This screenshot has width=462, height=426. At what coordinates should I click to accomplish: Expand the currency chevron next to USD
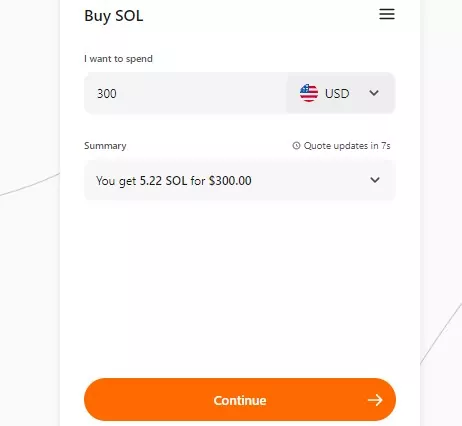(x=374, y=93)
